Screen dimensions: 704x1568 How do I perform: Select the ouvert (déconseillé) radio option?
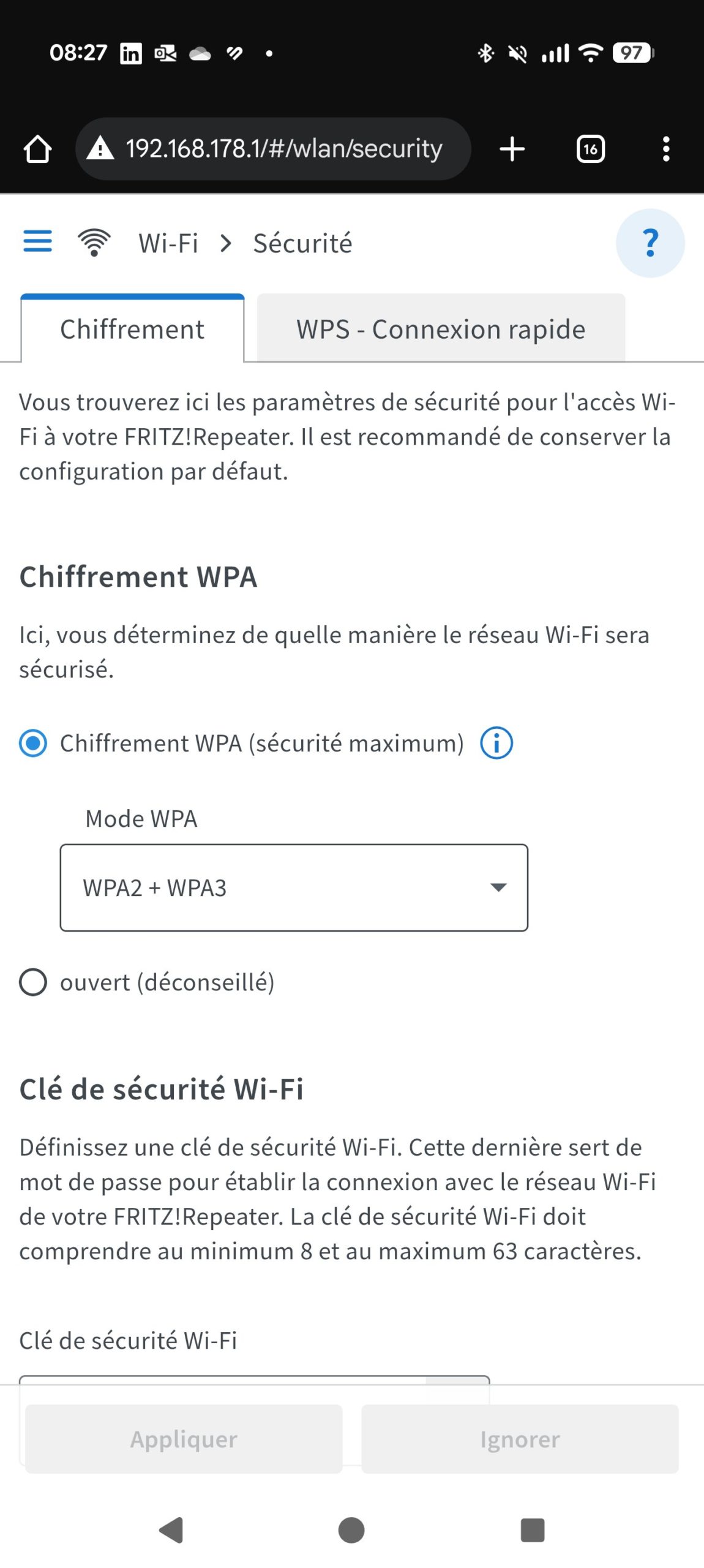coord(33,982)
